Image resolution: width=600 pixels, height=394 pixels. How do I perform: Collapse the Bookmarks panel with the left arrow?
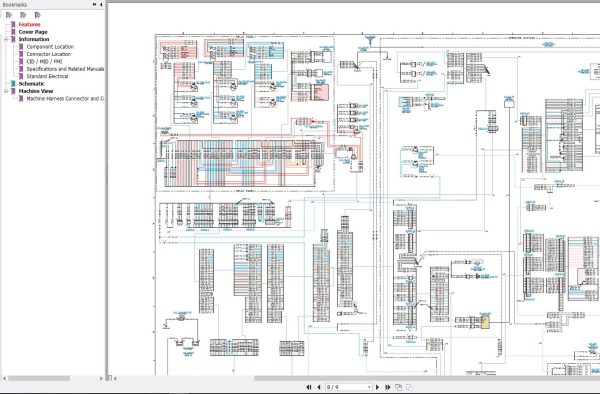(101, 5)
